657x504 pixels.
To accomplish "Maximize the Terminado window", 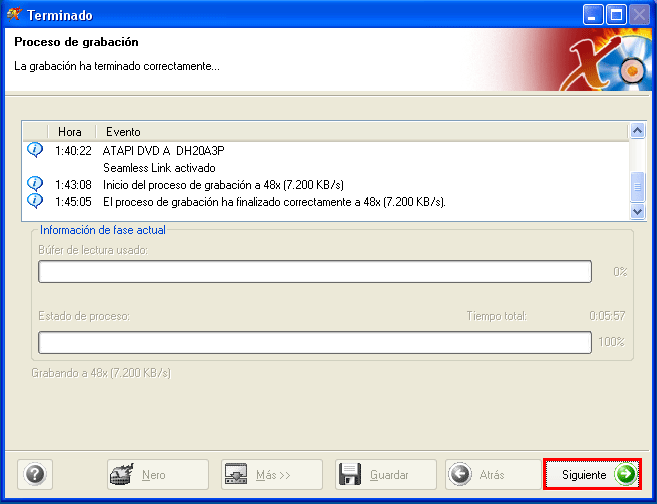I will 616,15.
